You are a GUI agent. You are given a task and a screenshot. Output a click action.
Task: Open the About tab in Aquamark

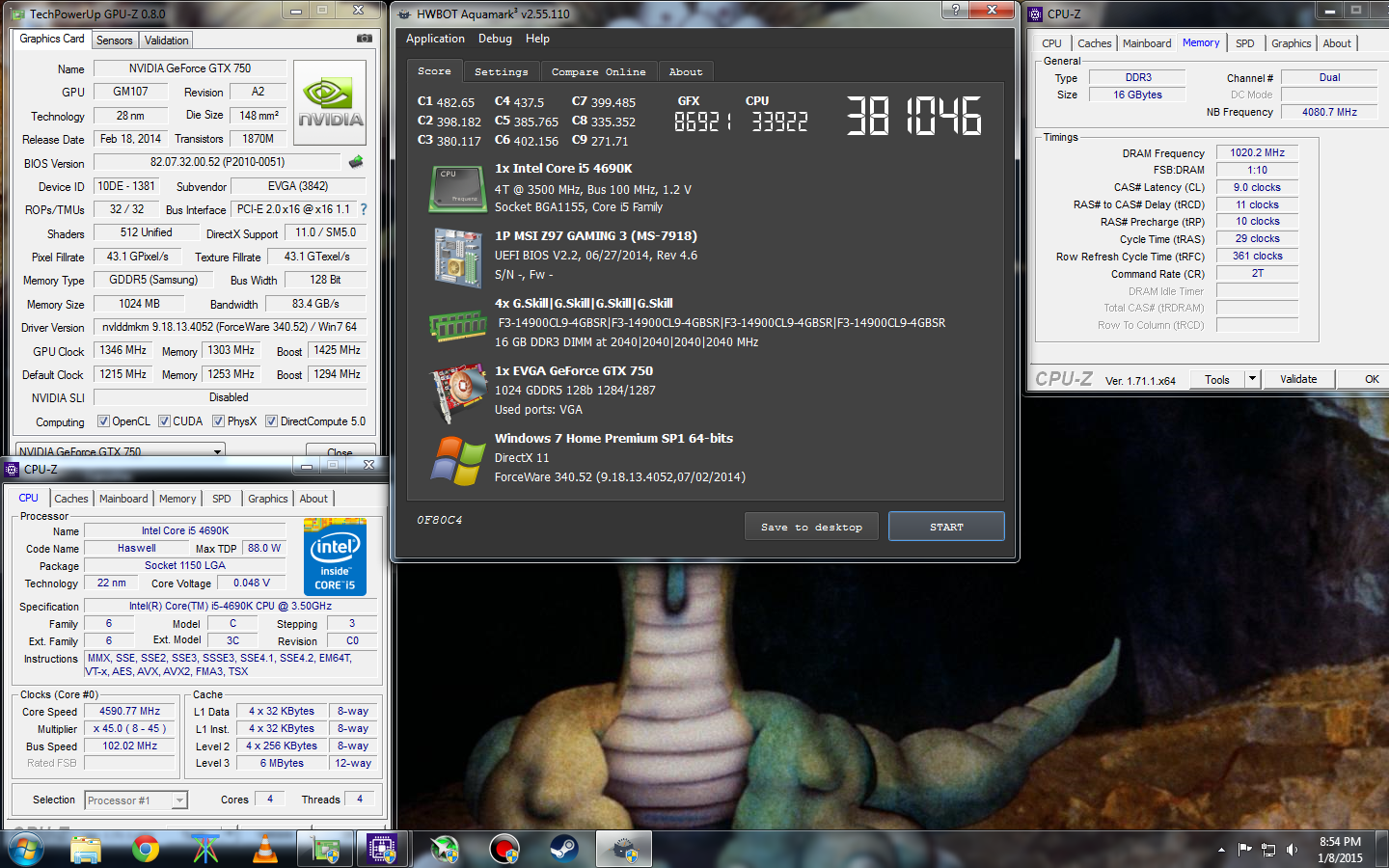click(x=686, y=72)
